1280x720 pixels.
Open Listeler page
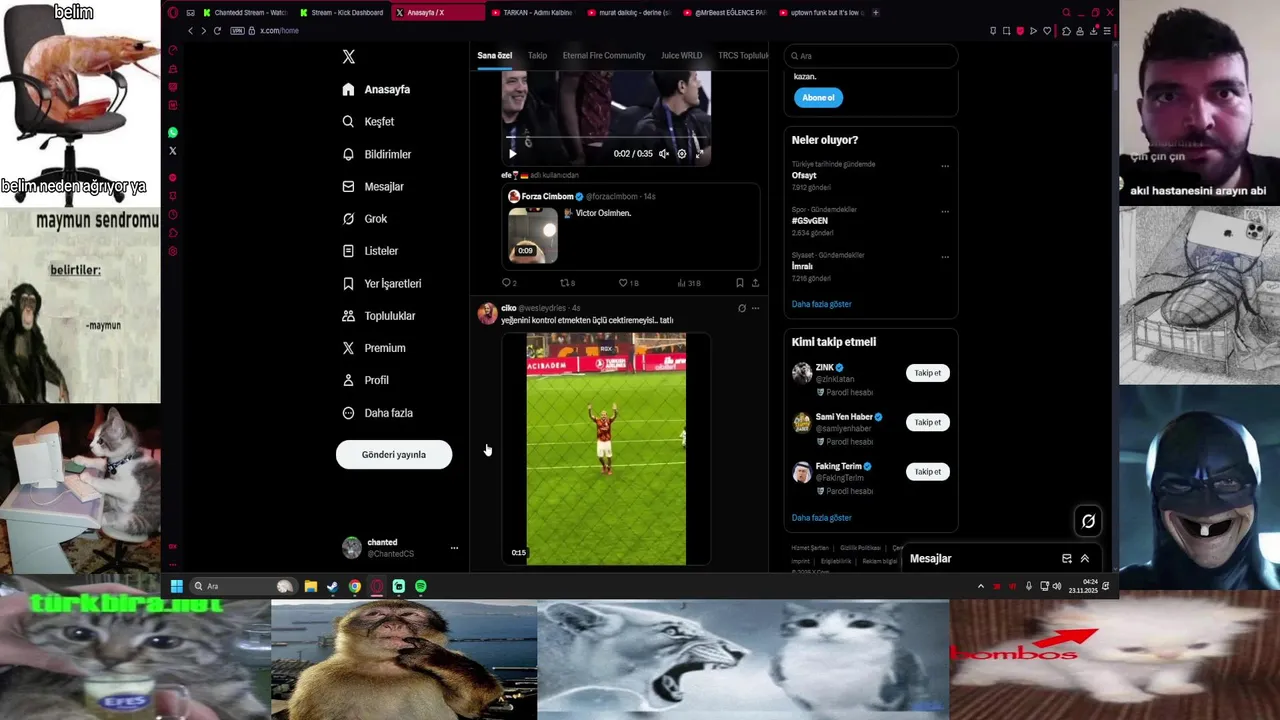click(369, 251)
